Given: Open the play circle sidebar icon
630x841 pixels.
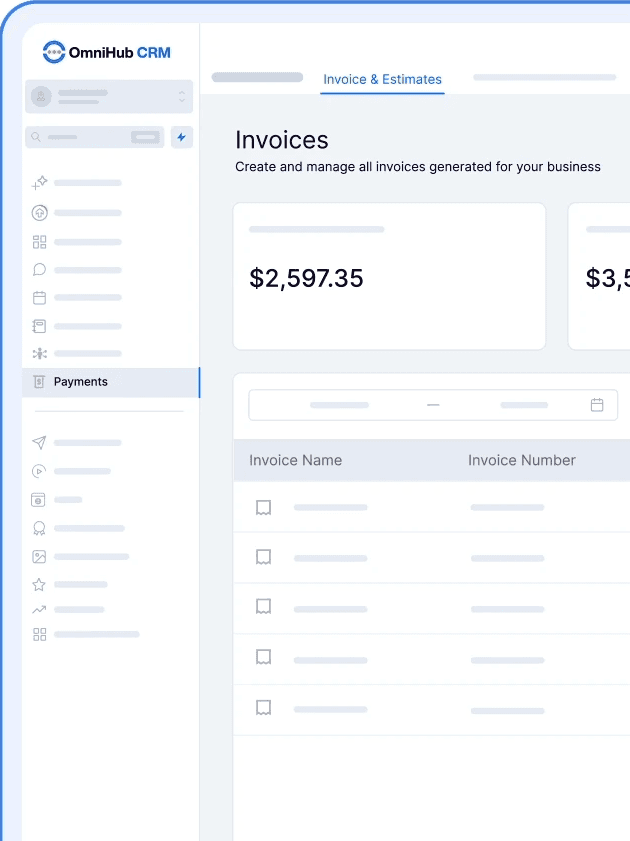Looking at the screenshot, I should click(39, 471).
